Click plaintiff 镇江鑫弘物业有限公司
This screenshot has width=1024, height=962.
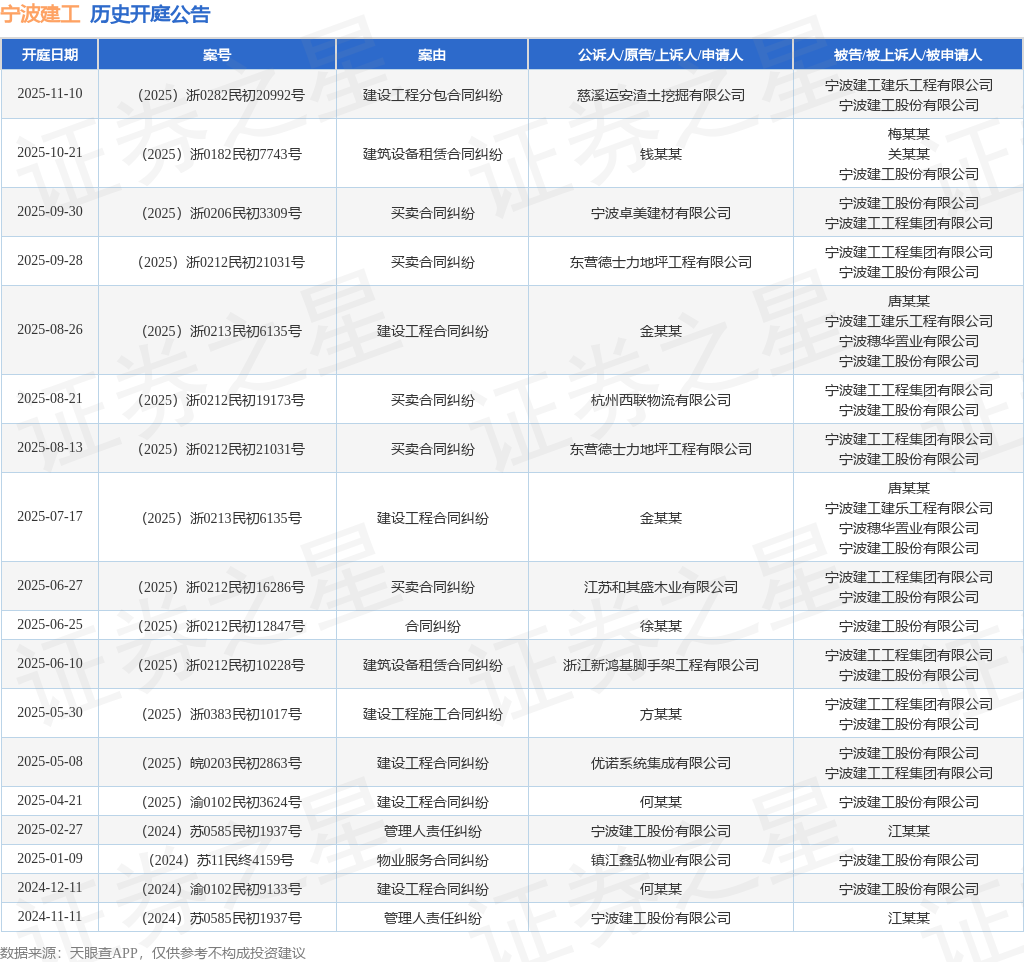(x=661, y=860)
